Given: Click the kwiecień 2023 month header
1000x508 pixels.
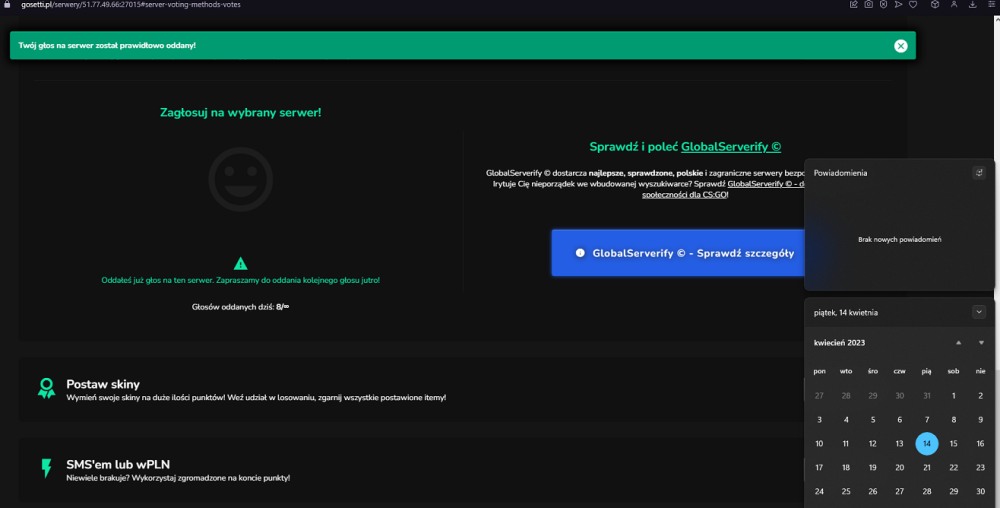Looking at the screenshot, I should (x=839, y=343).
